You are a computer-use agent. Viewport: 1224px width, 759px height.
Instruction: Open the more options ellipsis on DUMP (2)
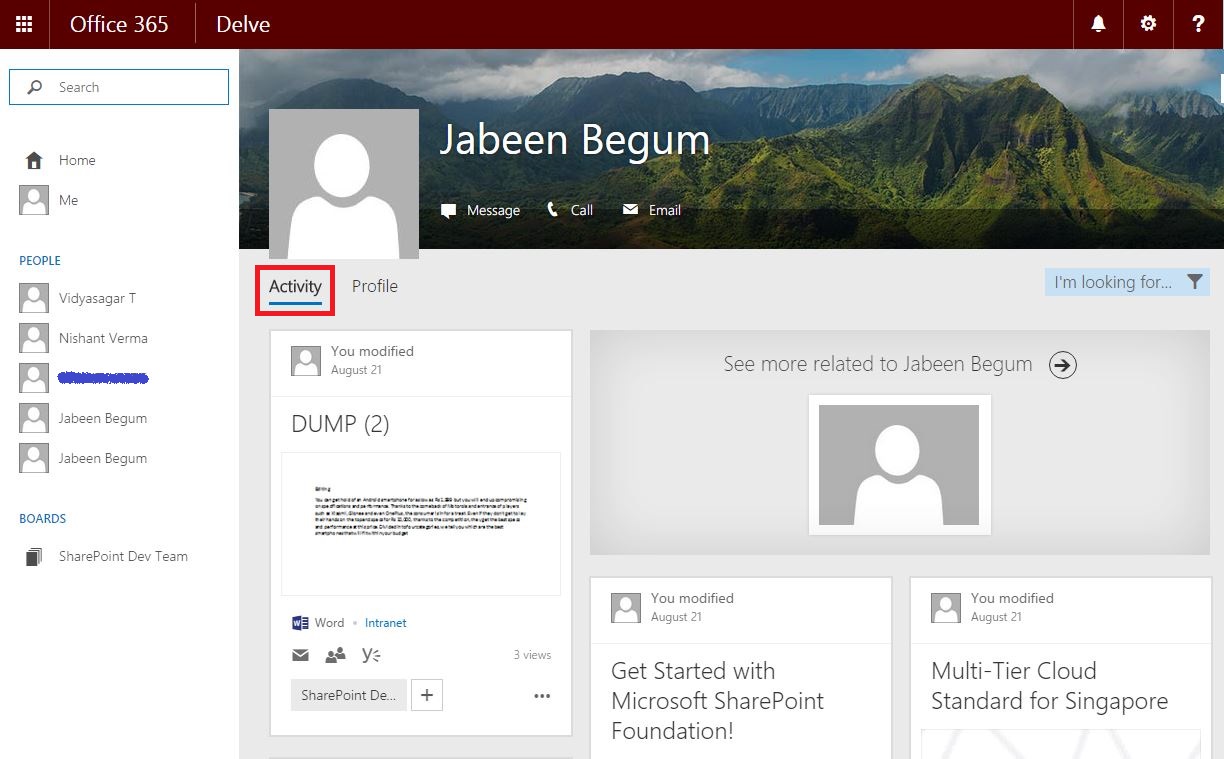click(542, 696)
